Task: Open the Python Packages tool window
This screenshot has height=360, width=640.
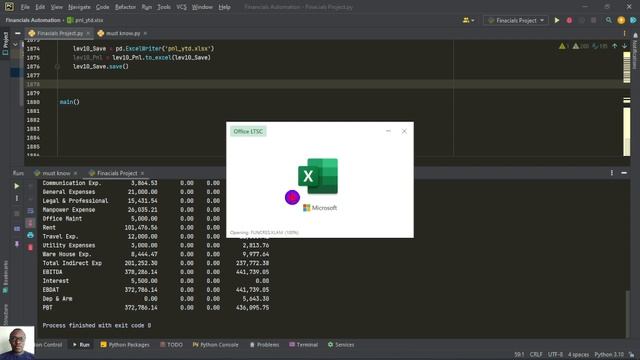Action: click(x=125, y=345)
